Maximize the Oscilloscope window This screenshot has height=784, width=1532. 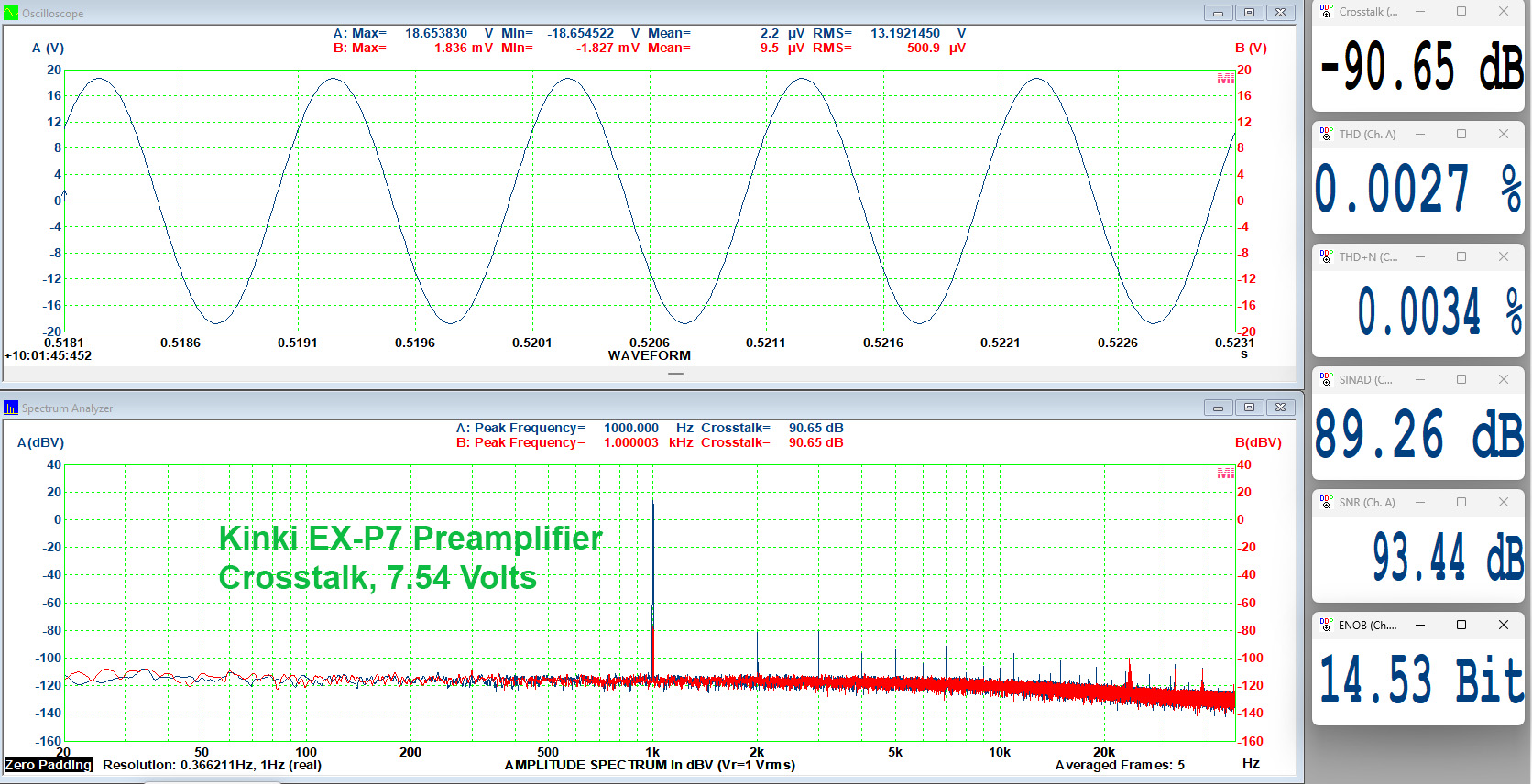tap(1249, 13)
